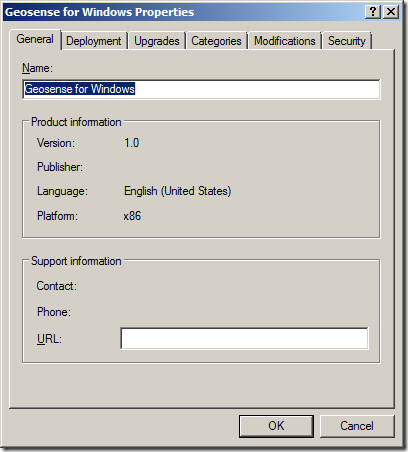408x452 pixels.
Task: Show the Security tab
Action: 347,41
